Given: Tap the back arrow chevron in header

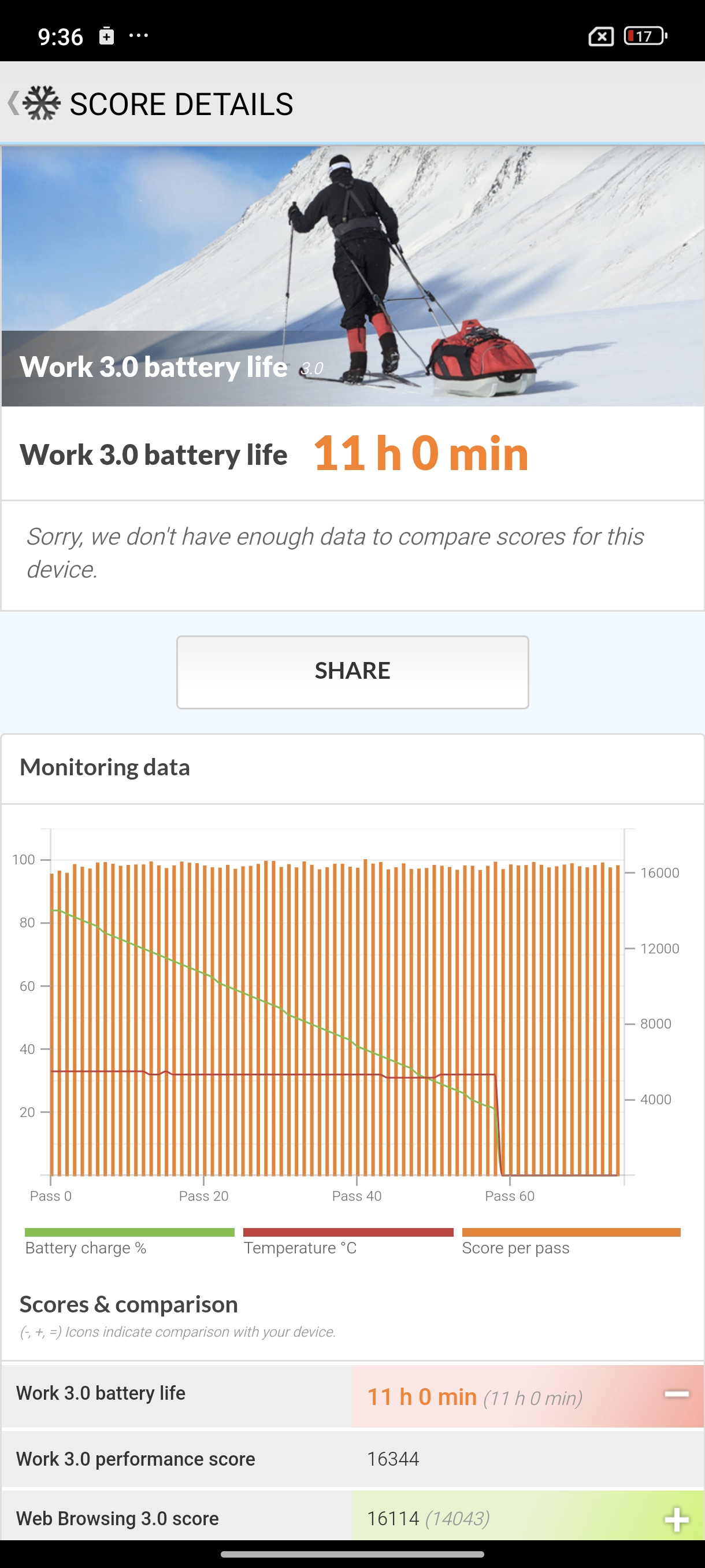Looking at the screenshot, I should (x=13, y=103).
